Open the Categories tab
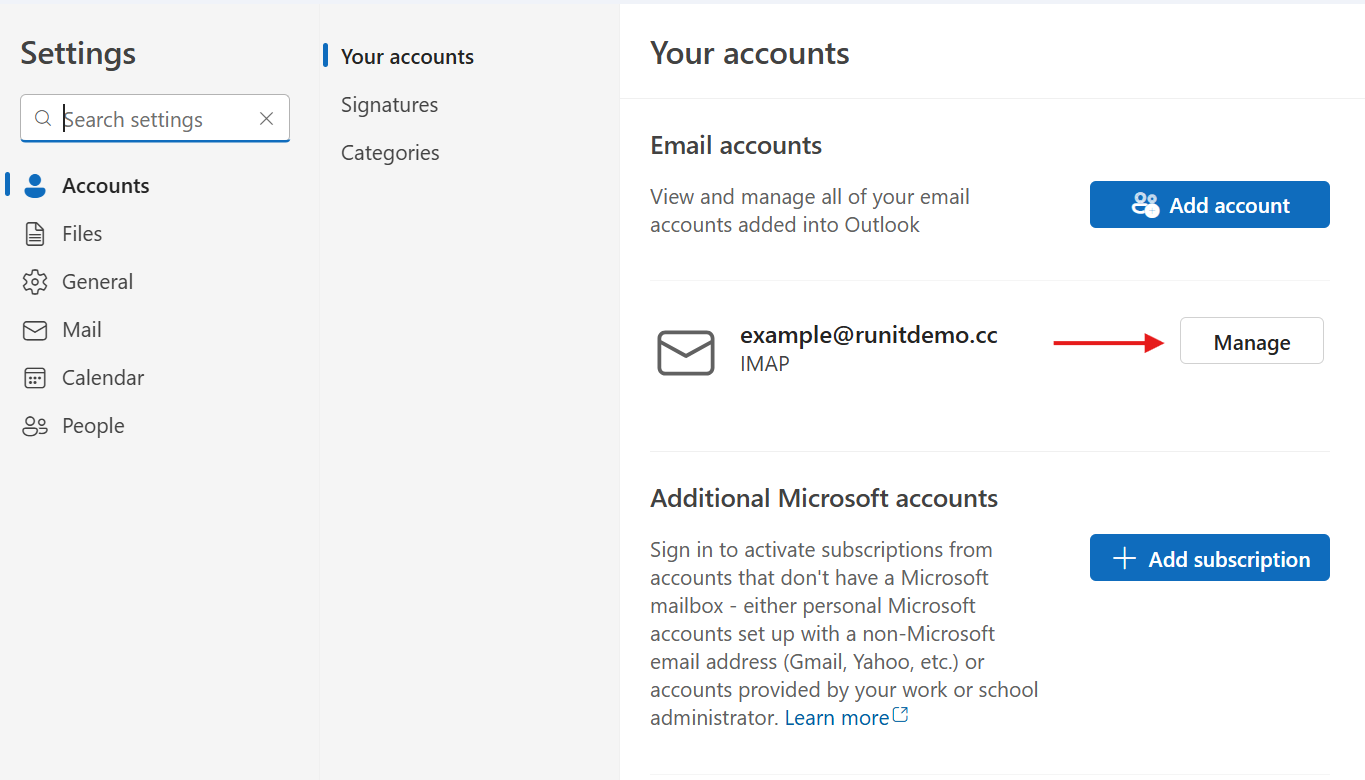The width and height of the screenshot is (1365, 780). [390, 153]
